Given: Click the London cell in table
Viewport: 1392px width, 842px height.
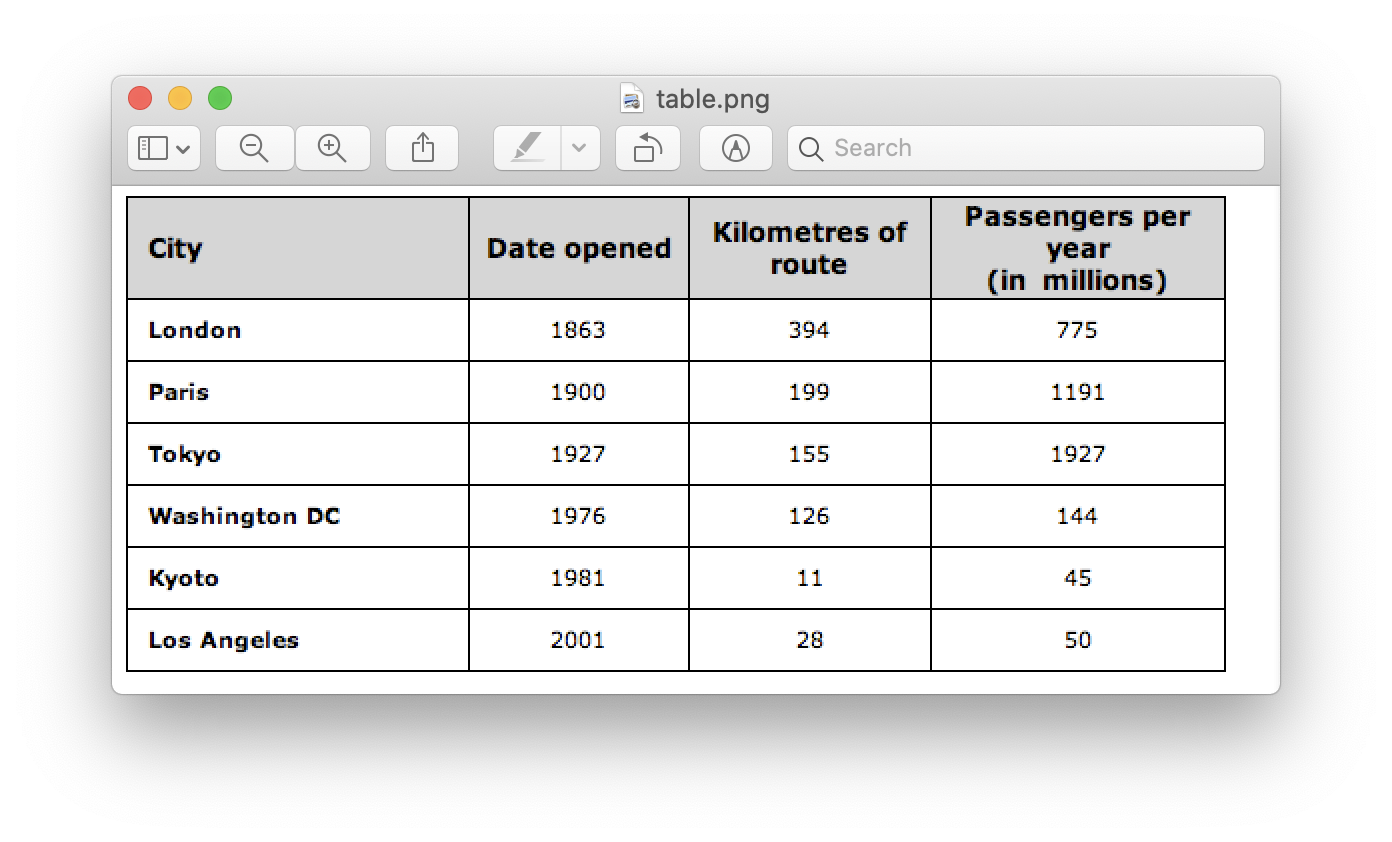Looking at the screenshot, I should pos(195,330).
